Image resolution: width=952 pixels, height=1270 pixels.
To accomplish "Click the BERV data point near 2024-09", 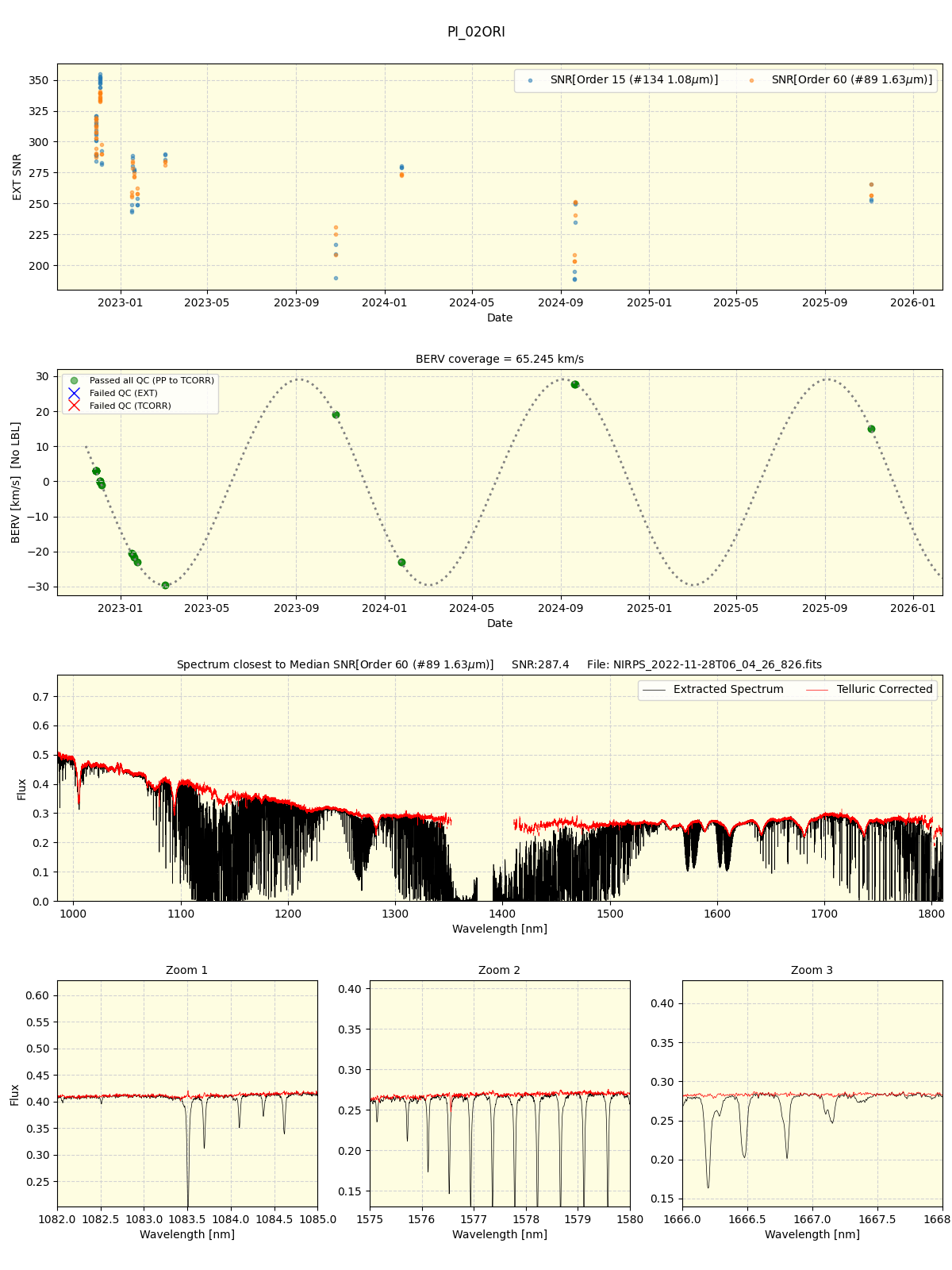I will (575, 384).
